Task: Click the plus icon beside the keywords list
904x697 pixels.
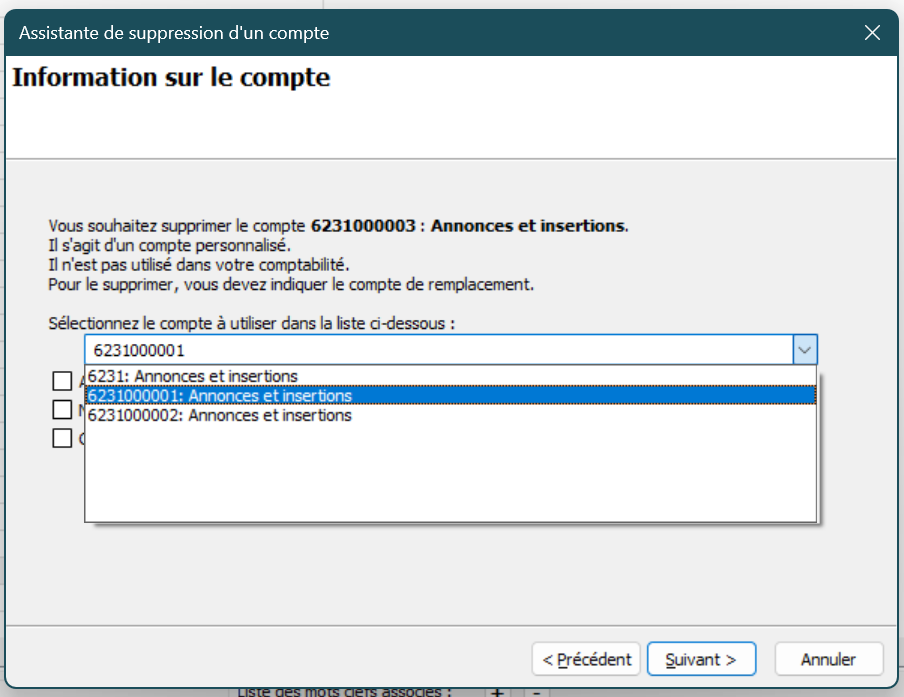Action: [498, 691]
